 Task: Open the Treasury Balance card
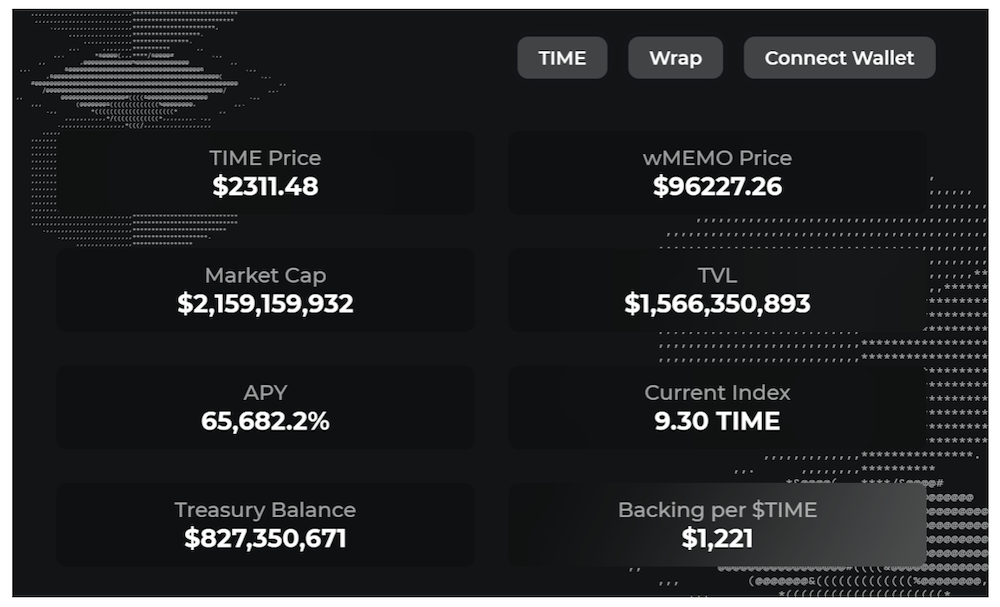(x=265, y=525)
